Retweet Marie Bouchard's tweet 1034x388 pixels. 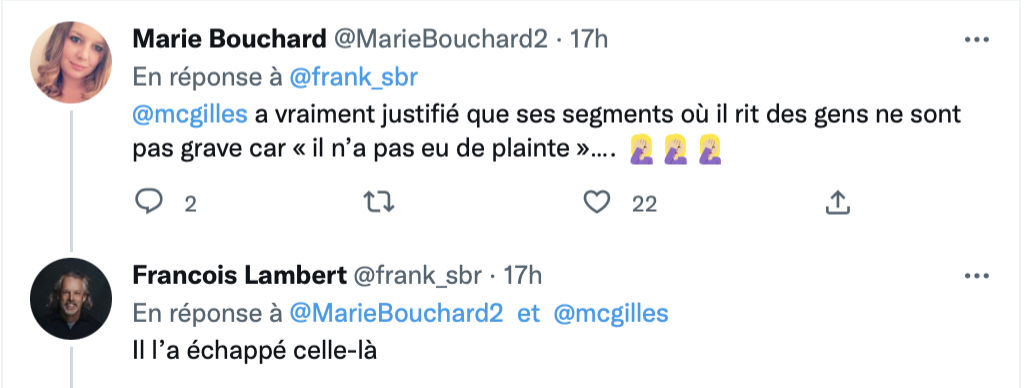tap(380, 203)
